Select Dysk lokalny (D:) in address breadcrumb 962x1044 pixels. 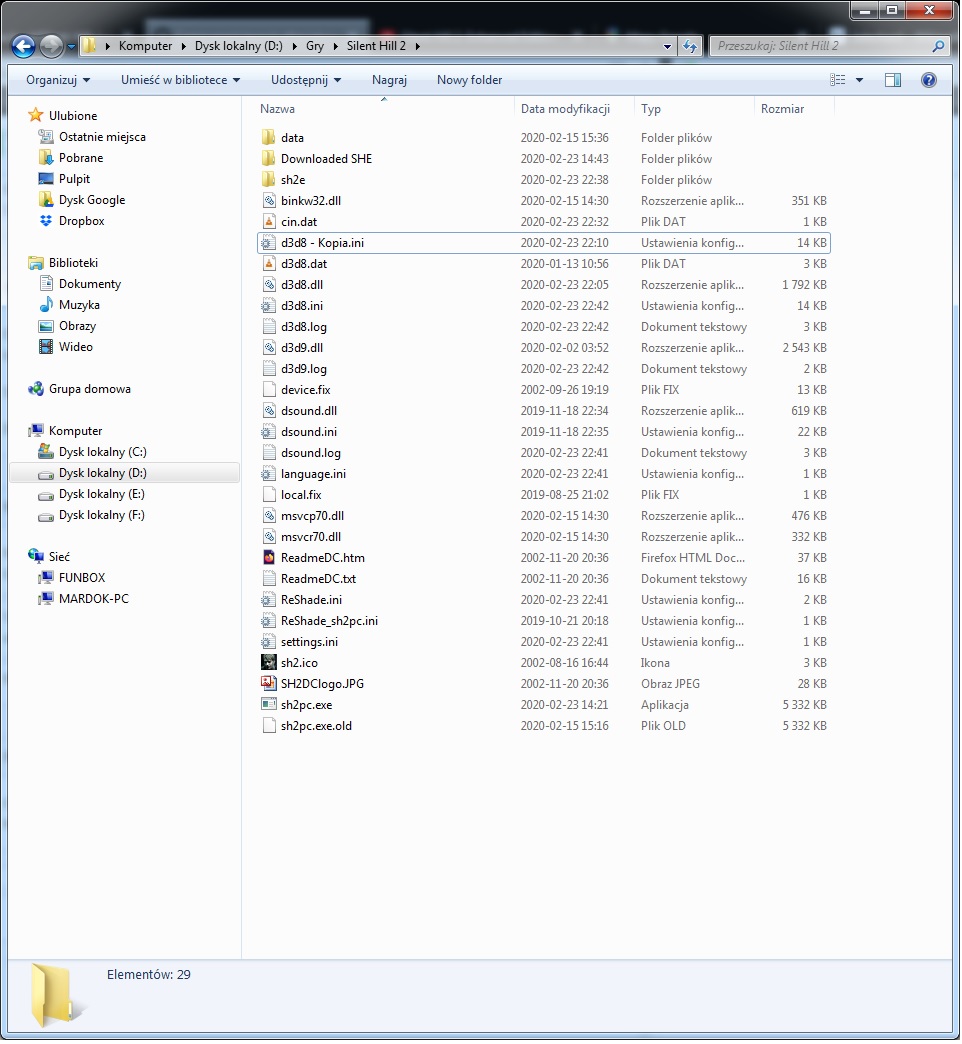(x=238, y=46)
